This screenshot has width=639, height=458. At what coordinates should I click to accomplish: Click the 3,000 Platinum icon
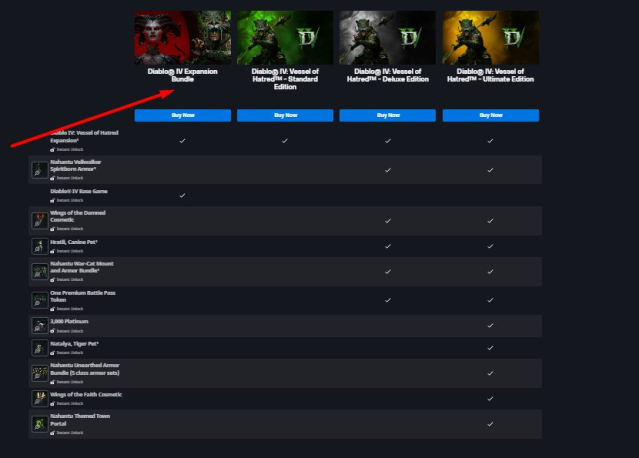coord(40,326)
